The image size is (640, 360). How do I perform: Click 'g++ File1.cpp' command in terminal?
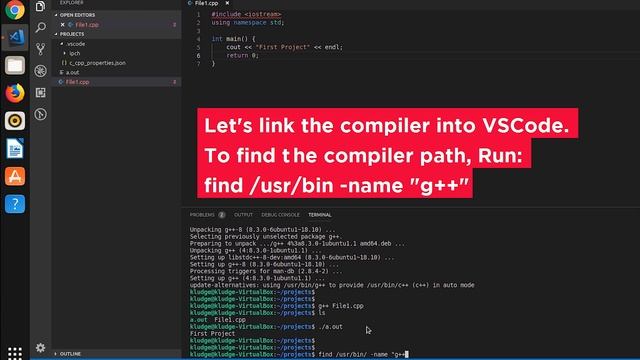[x=341, y=306]
